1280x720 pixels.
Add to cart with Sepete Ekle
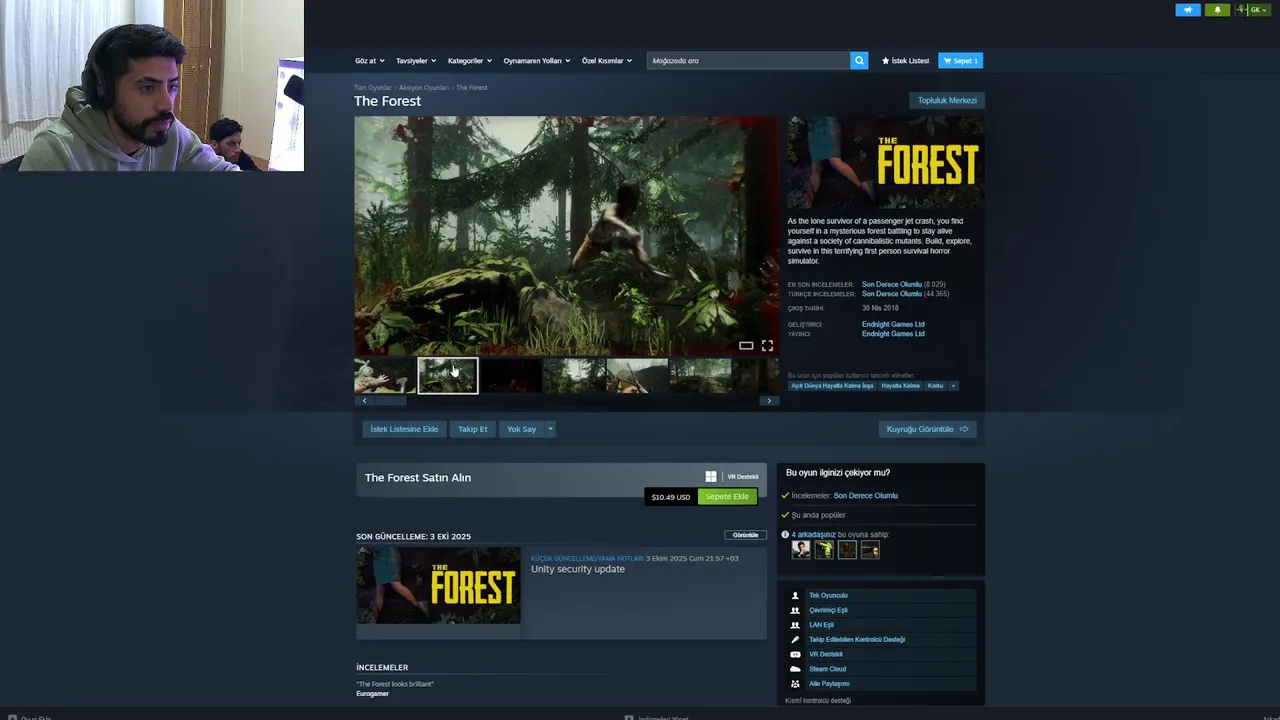coord(727,497)
